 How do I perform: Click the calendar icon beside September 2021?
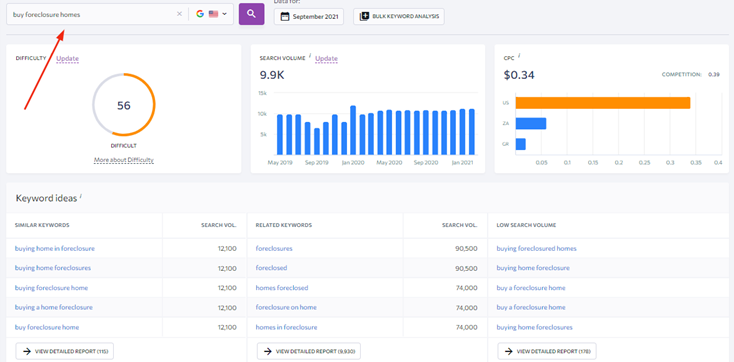pyautogui.click(x=285, y=16)
